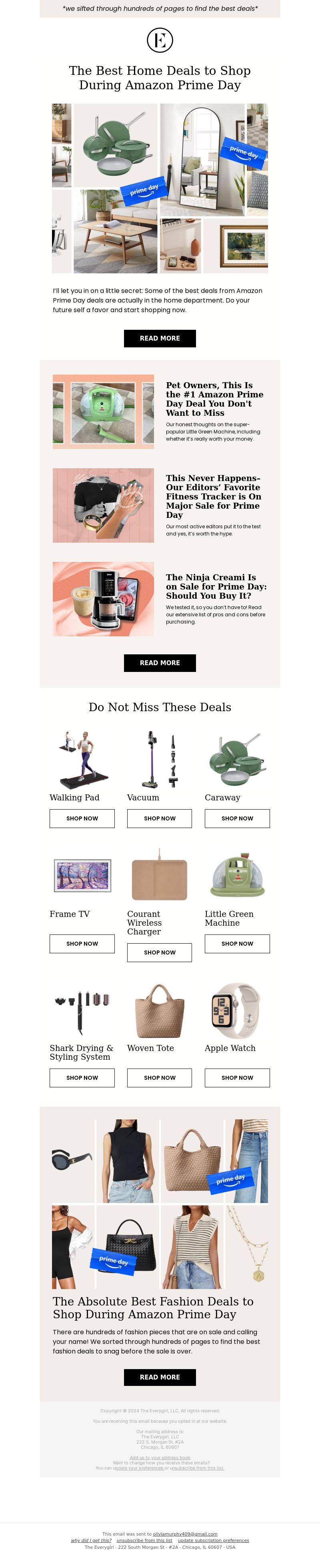Click Shop Now under Vacuum
The width and height of the screenshot is (320, 1568).
point(159,818)
